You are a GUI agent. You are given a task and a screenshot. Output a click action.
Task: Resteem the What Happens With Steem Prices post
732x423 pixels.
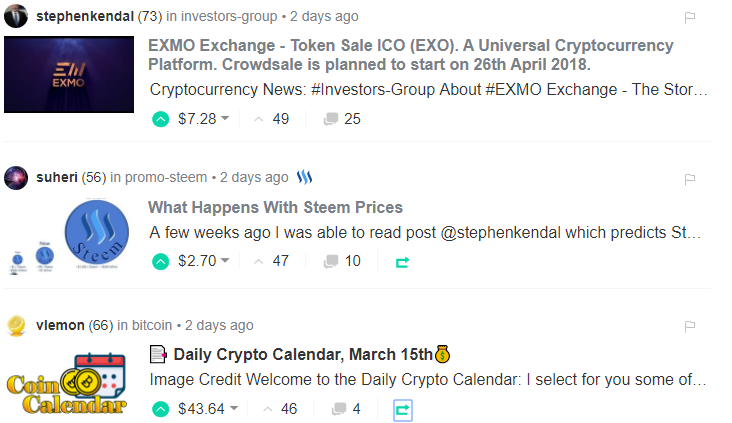pyautogui.click(x=403, y=262)
